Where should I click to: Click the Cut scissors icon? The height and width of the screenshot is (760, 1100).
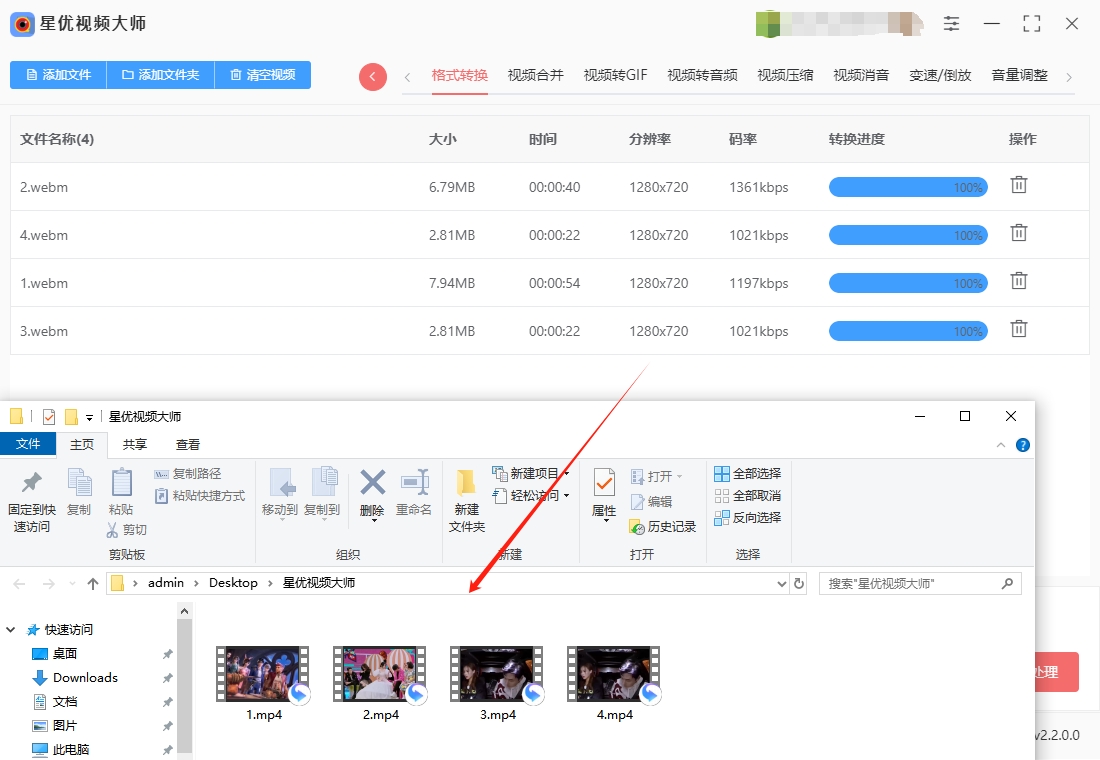(112, 530)
